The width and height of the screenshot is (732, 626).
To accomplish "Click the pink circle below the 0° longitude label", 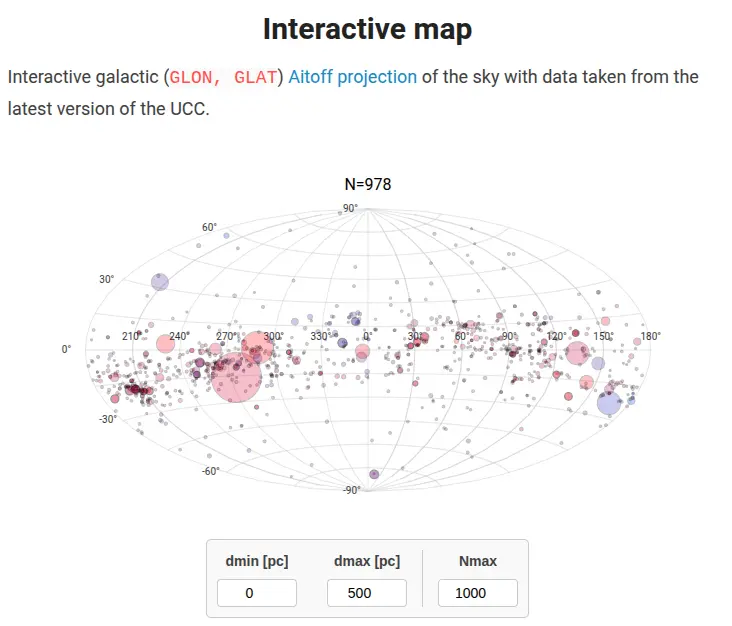I will click(362, 352).
